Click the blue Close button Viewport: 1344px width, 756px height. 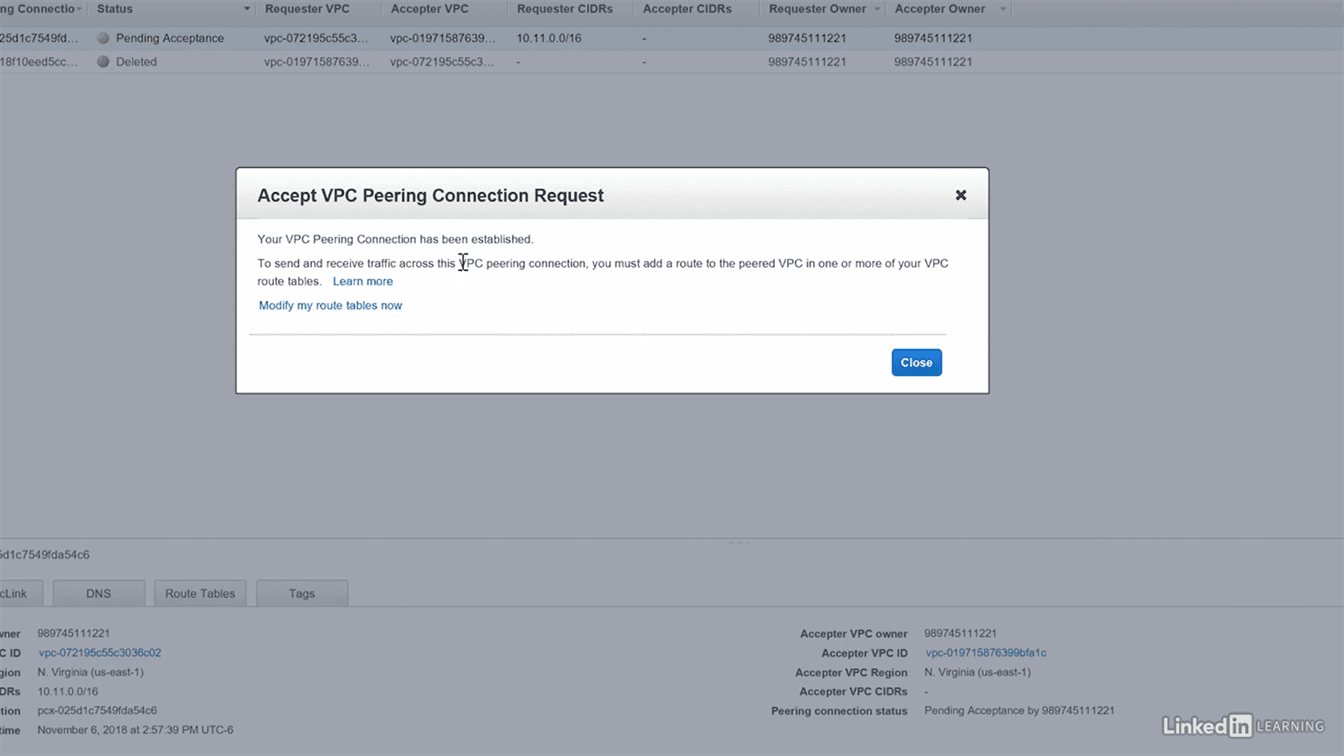coord(916,362)
